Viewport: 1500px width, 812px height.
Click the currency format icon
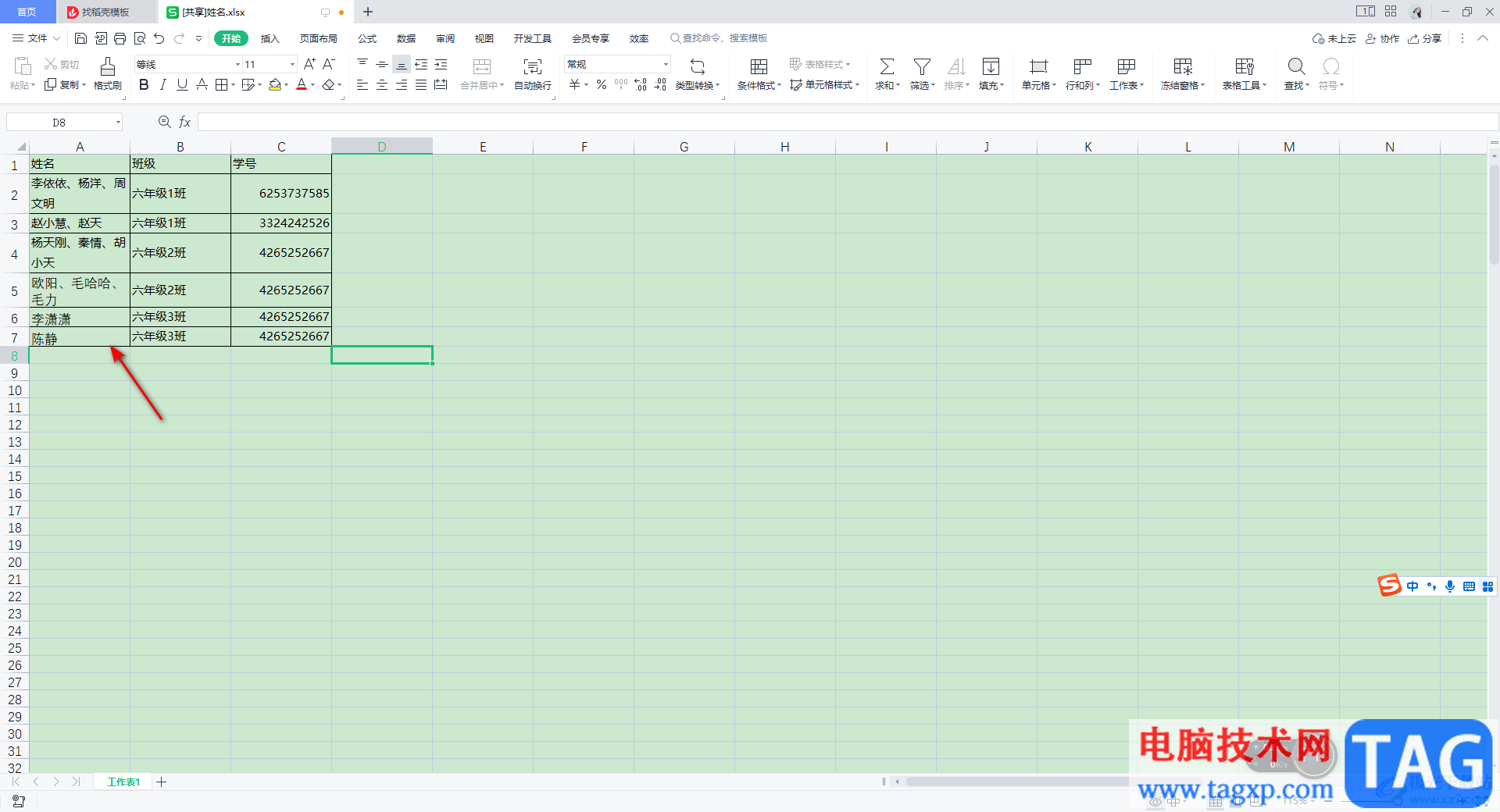(x=575, y=84)
